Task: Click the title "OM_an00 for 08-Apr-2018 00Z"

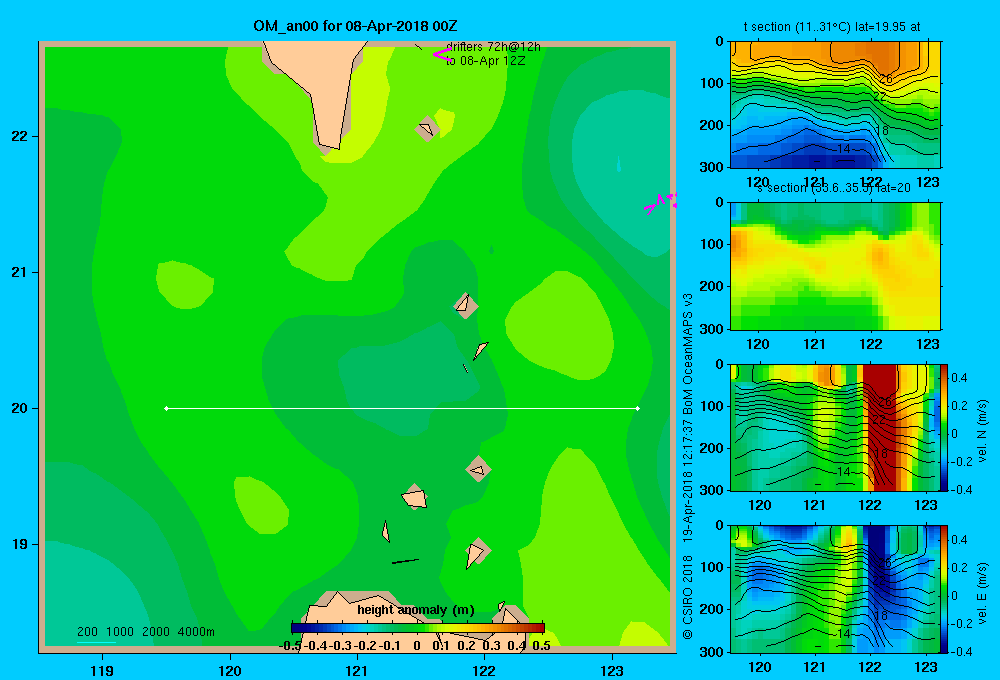Action: point(355,26)
